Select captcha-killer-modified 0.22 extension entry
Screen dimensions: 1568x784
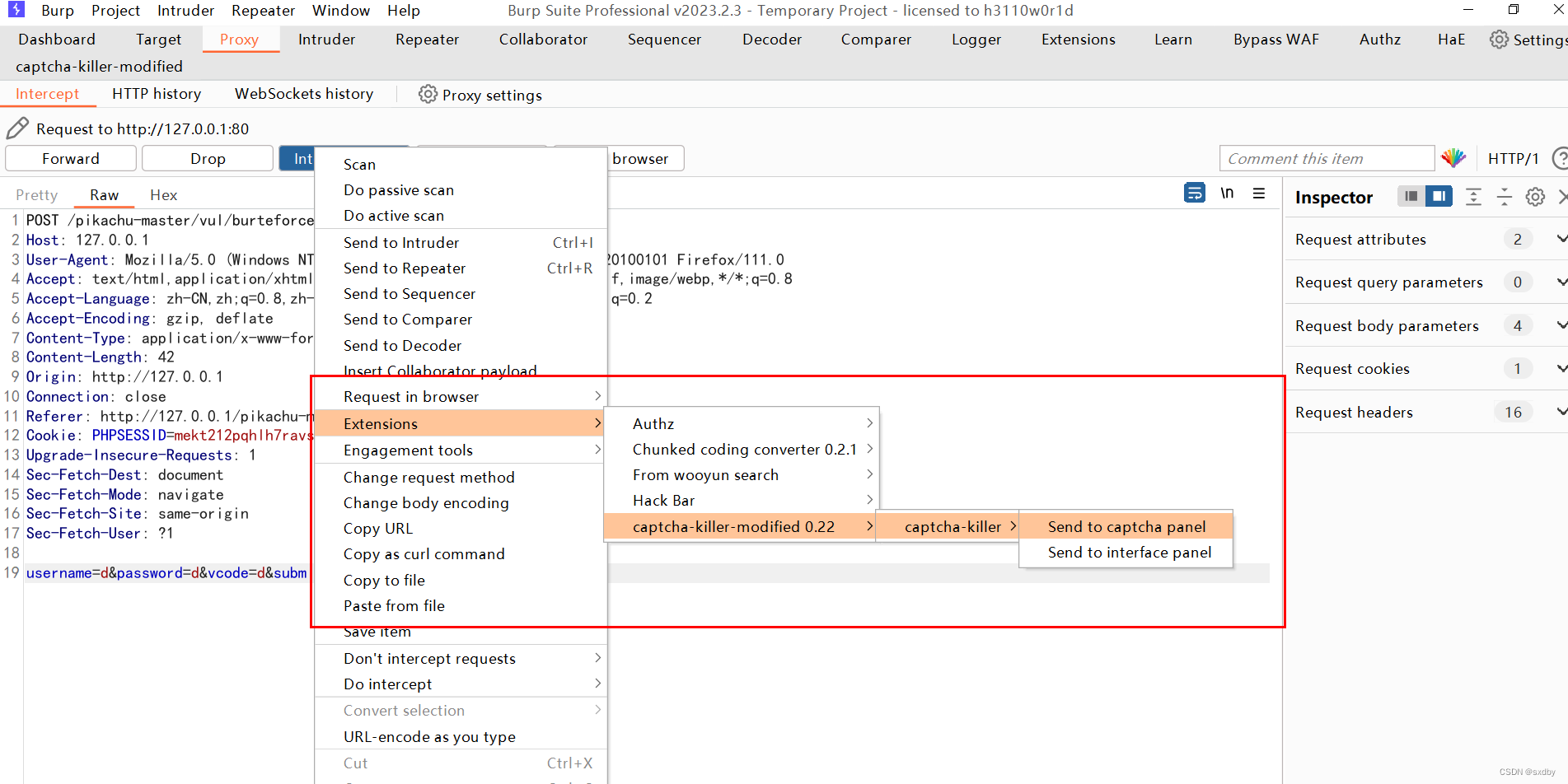[x=739, y=526]
